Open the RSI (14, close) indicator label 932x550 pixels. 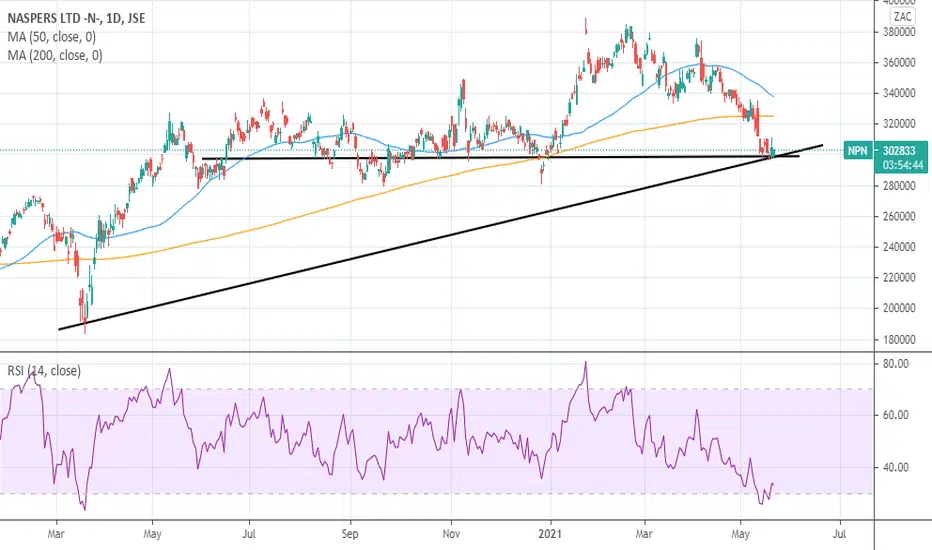[44, 370]
